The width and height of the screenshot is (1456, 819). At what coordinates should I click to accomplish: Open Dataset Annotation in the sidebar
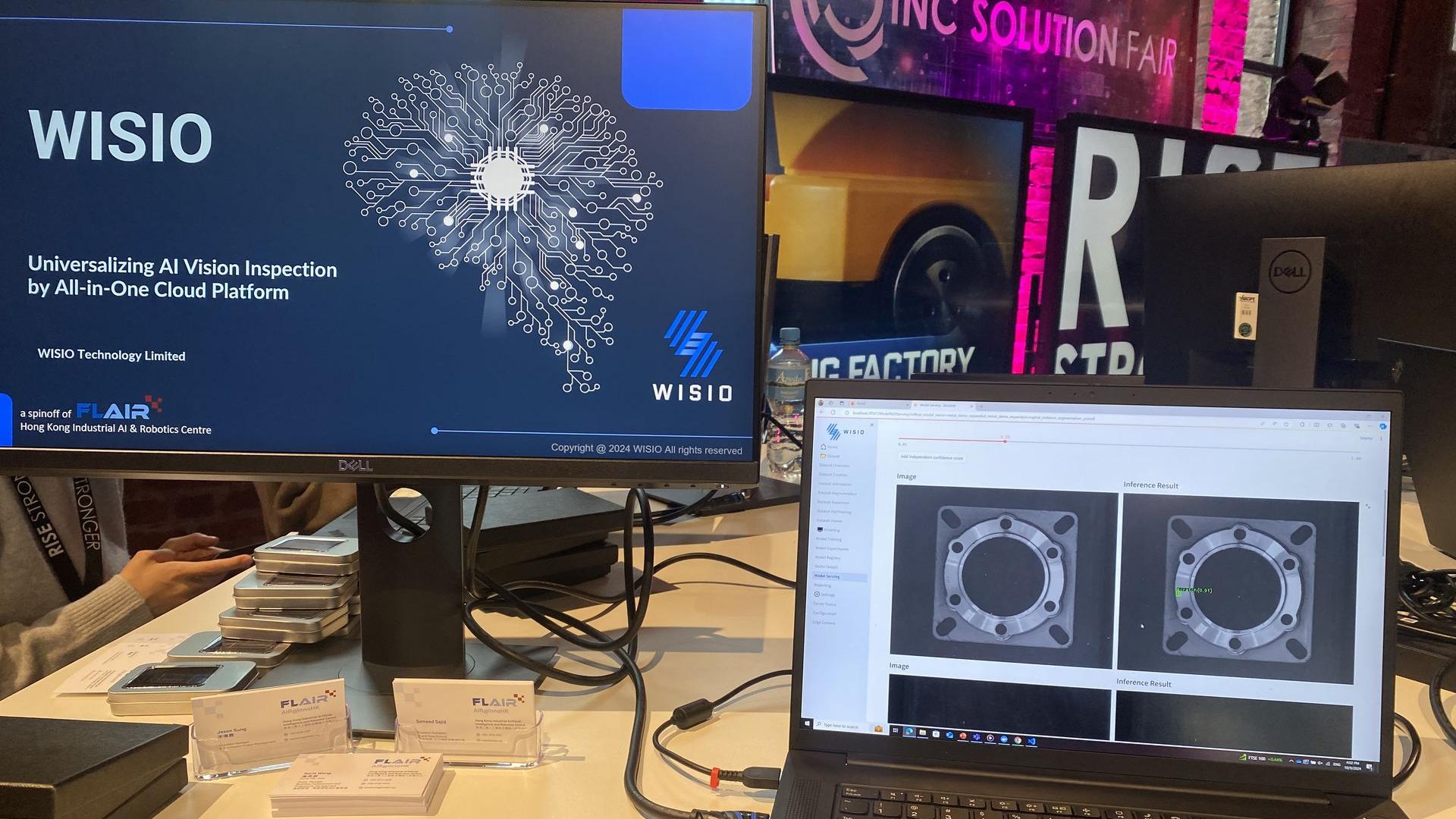[x=835, y=484]
